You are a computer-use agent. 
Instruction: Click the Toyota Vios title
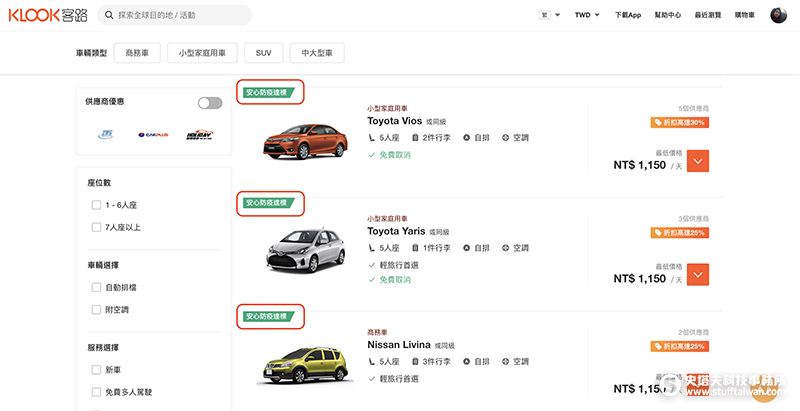coord(394,121)
